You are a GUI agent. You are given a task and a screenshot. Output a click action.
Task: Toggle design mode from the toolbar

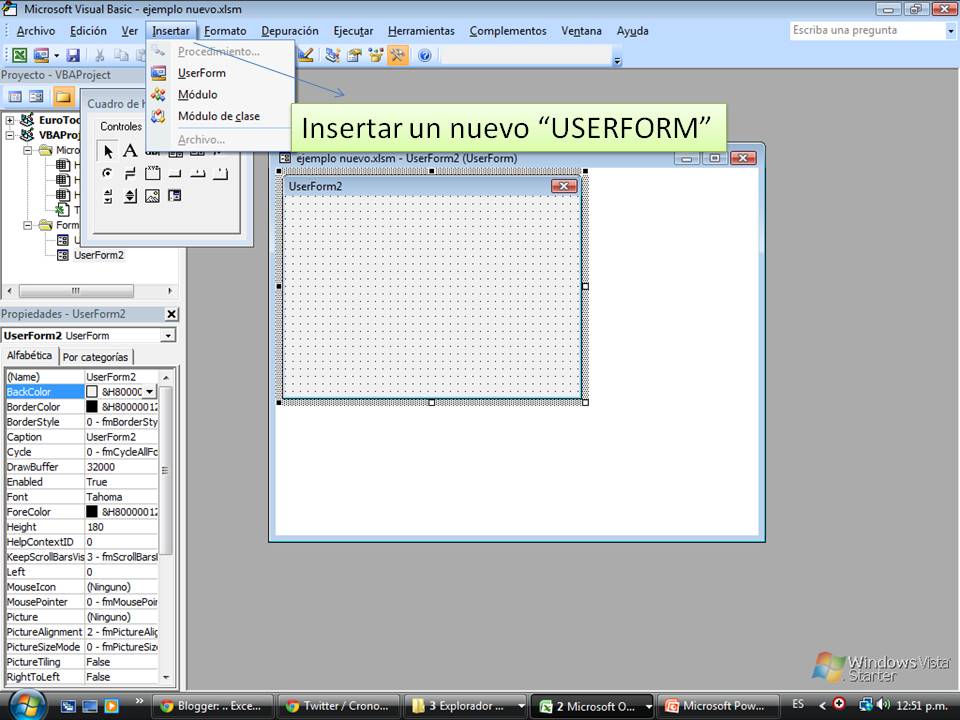[x=304, y=56]
